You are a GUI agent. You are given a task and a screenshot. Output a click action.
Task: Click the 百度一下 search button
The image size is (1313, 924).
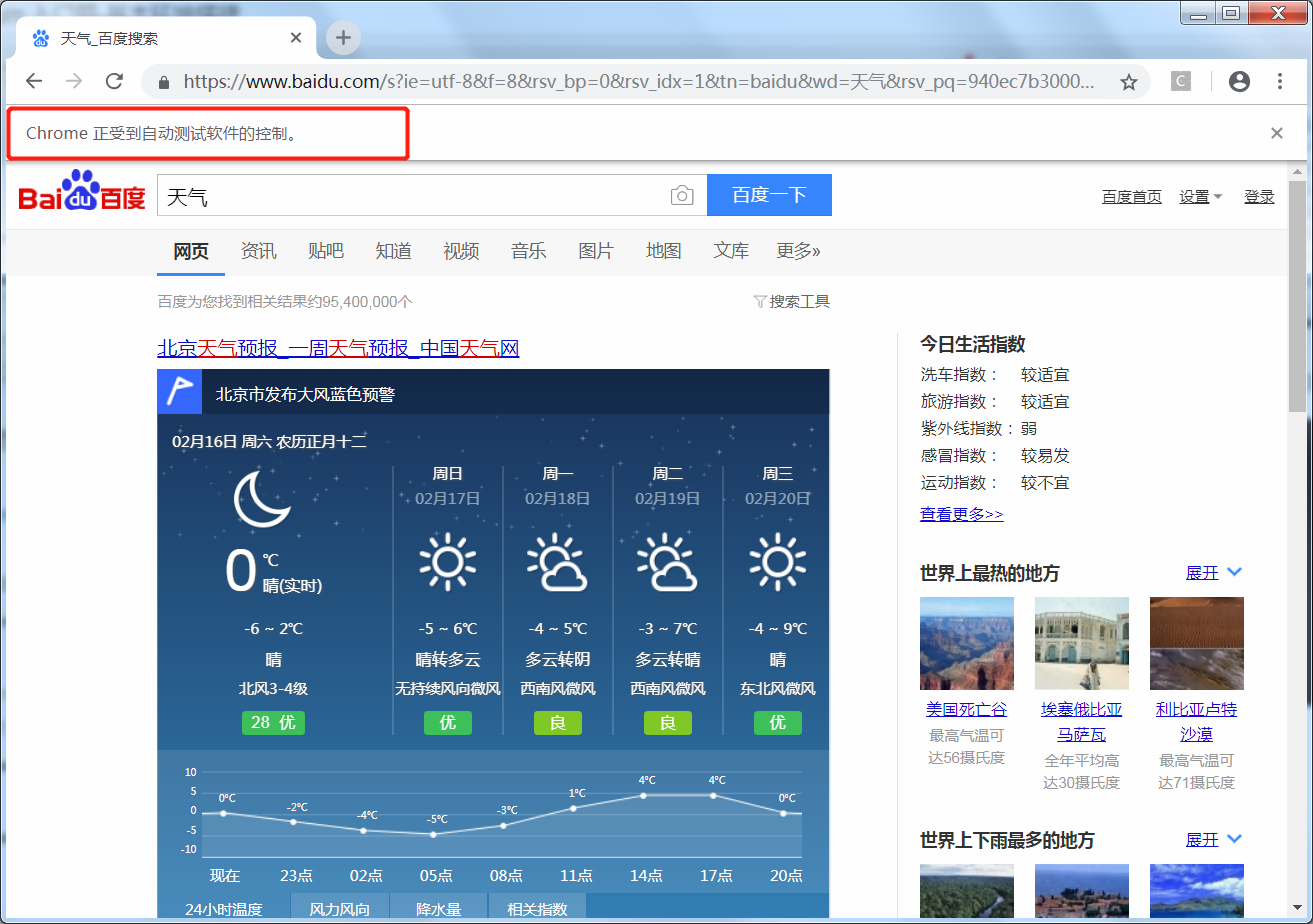[769, 195]
